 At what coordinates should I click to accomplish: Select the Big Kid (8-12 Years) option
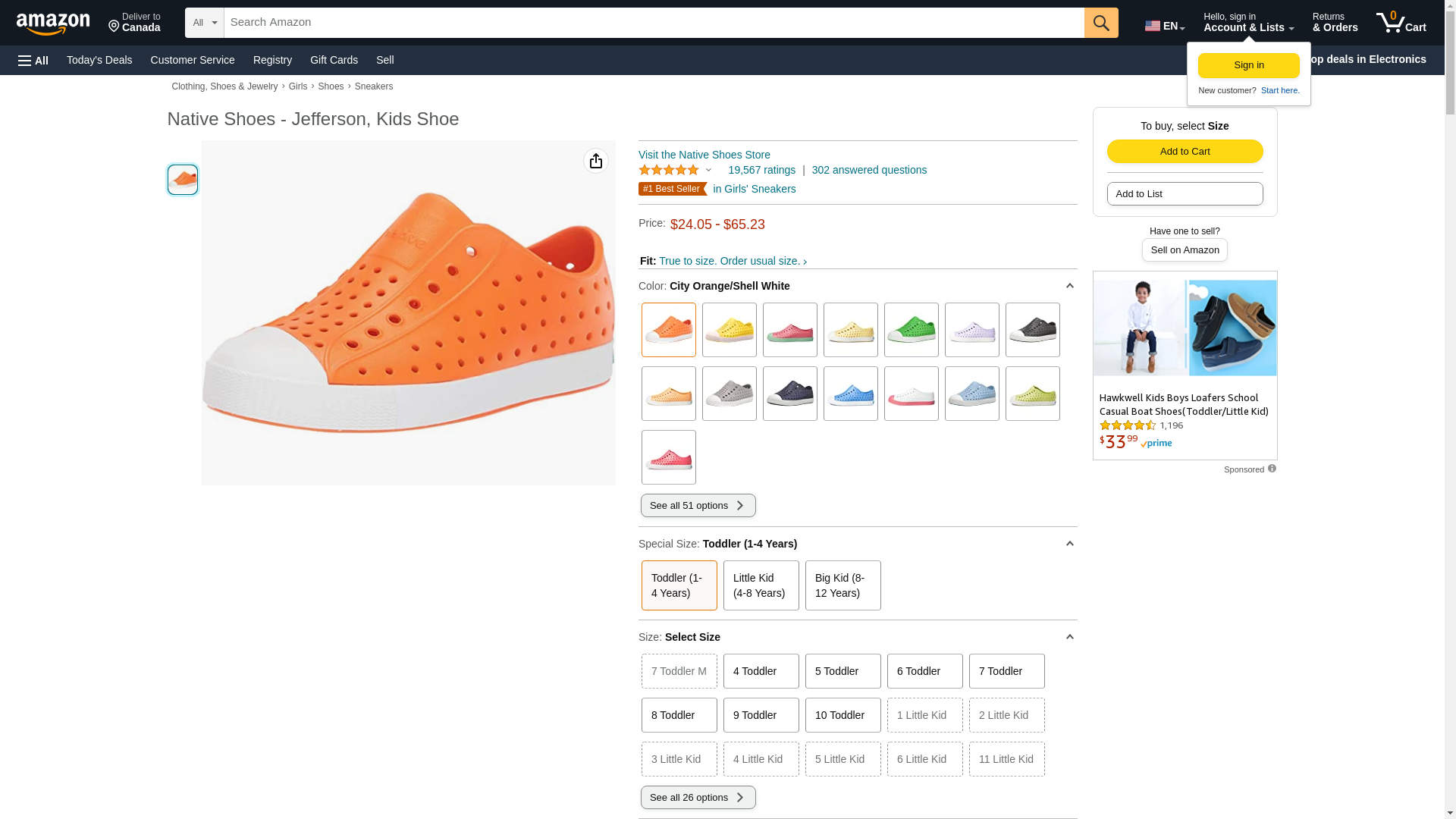[x=843, y=585]
